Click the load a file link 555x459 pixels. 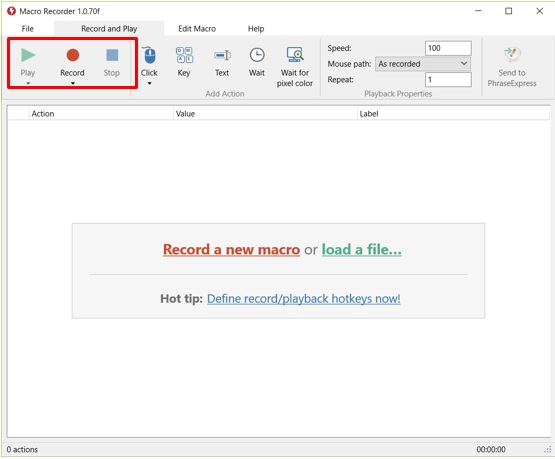pyautogui.click(x=361, y=249)
